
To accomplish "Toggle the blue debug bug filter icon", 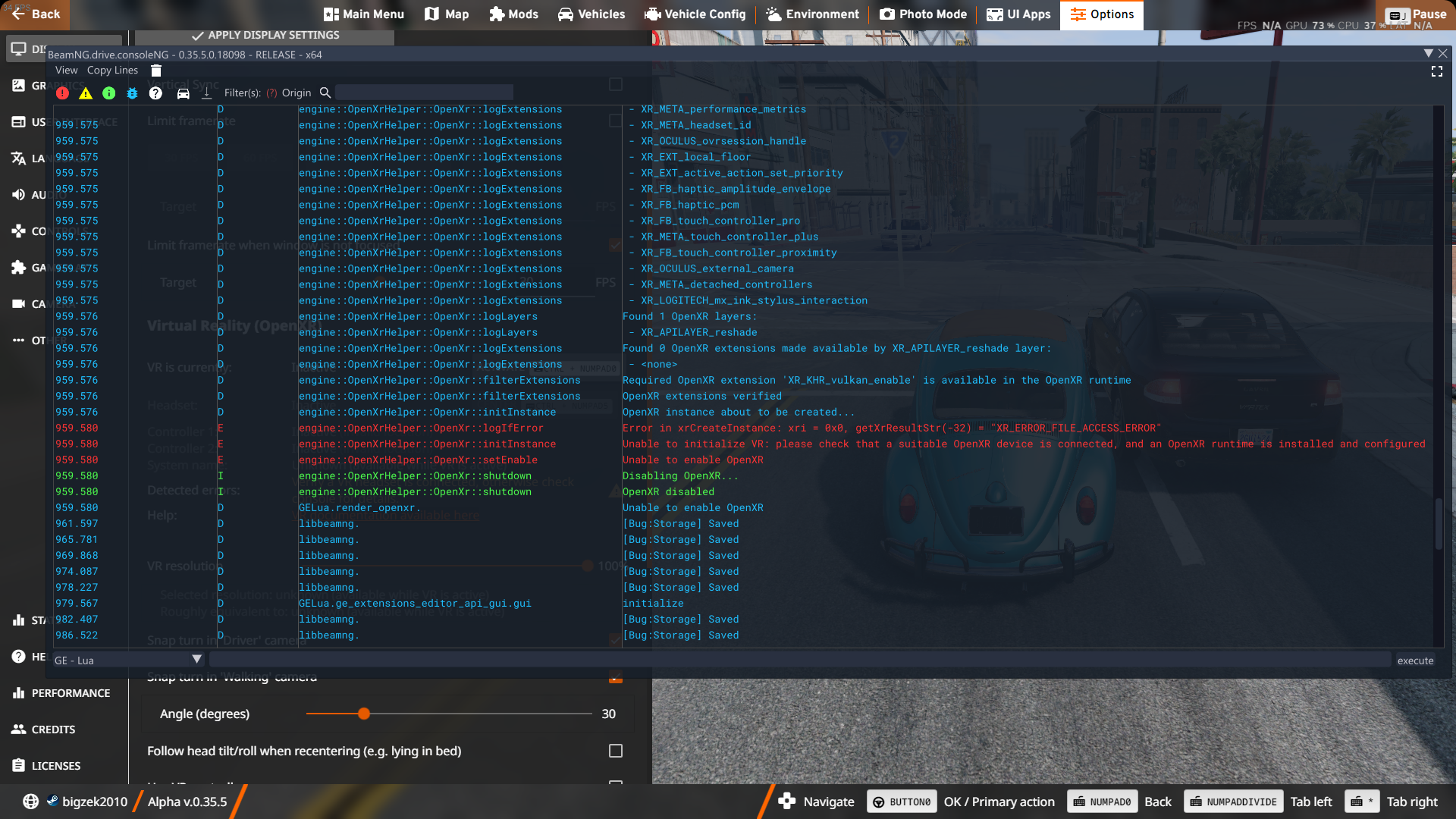I will (x=133, y=93).
